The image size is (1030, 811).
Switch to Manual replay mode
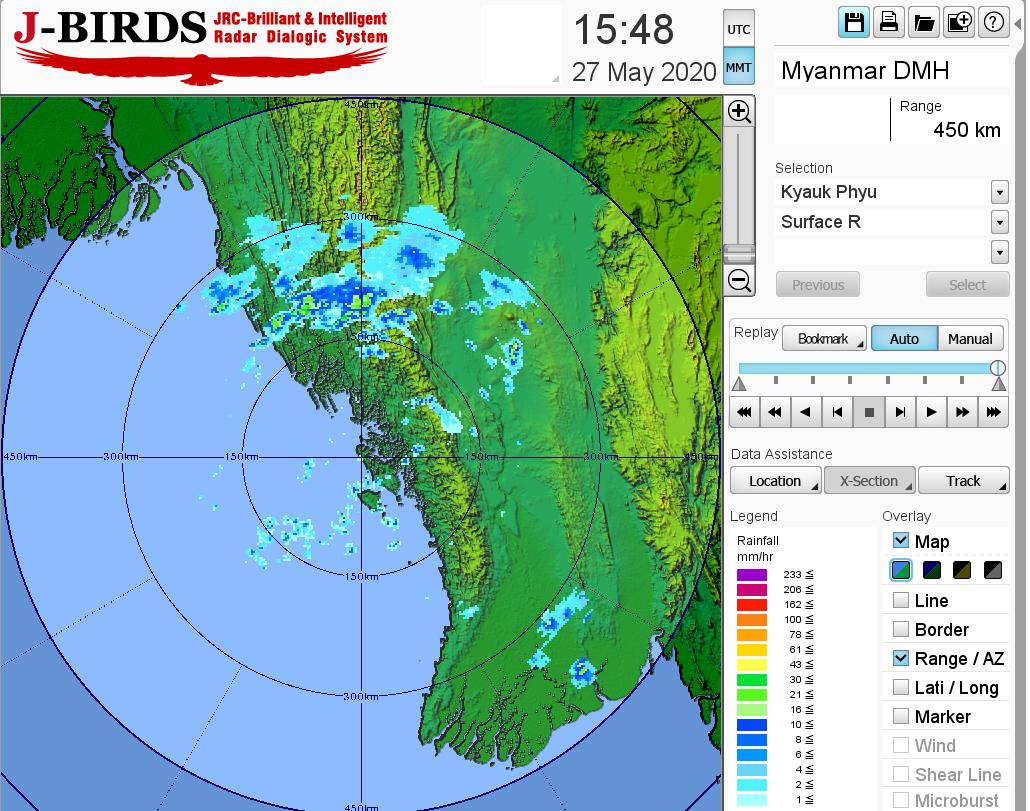coord(969,339)
